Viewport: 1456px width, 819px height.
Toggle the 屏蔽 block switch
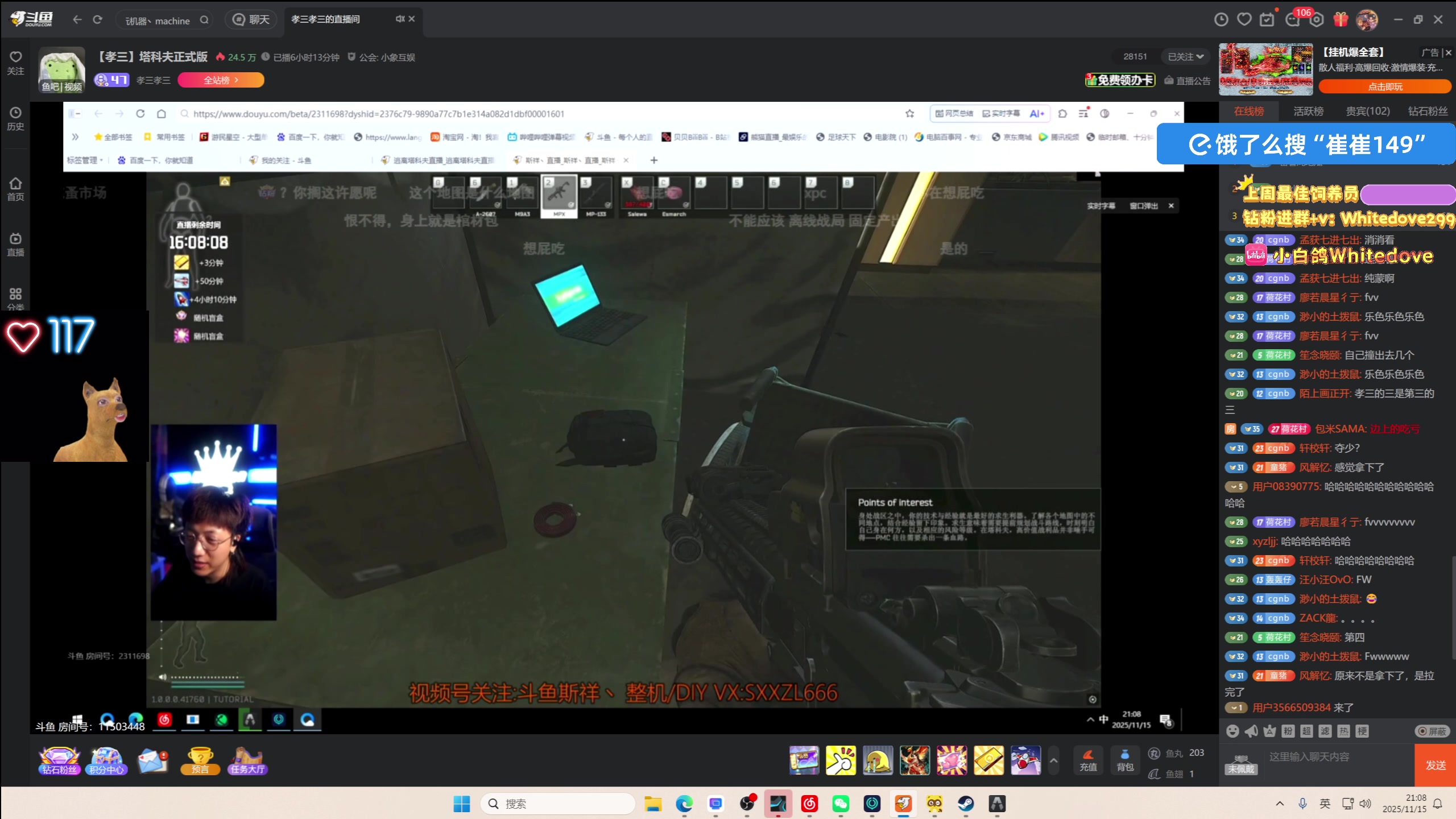[1432, 731]
